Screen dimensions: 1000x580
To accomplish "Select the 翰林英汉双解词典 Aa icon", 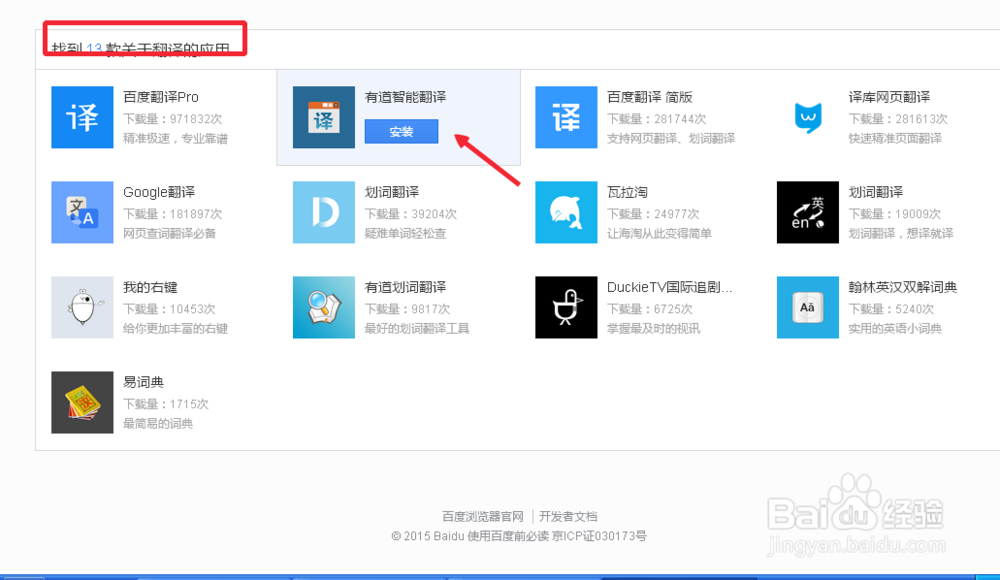I will tap(808, 308).
